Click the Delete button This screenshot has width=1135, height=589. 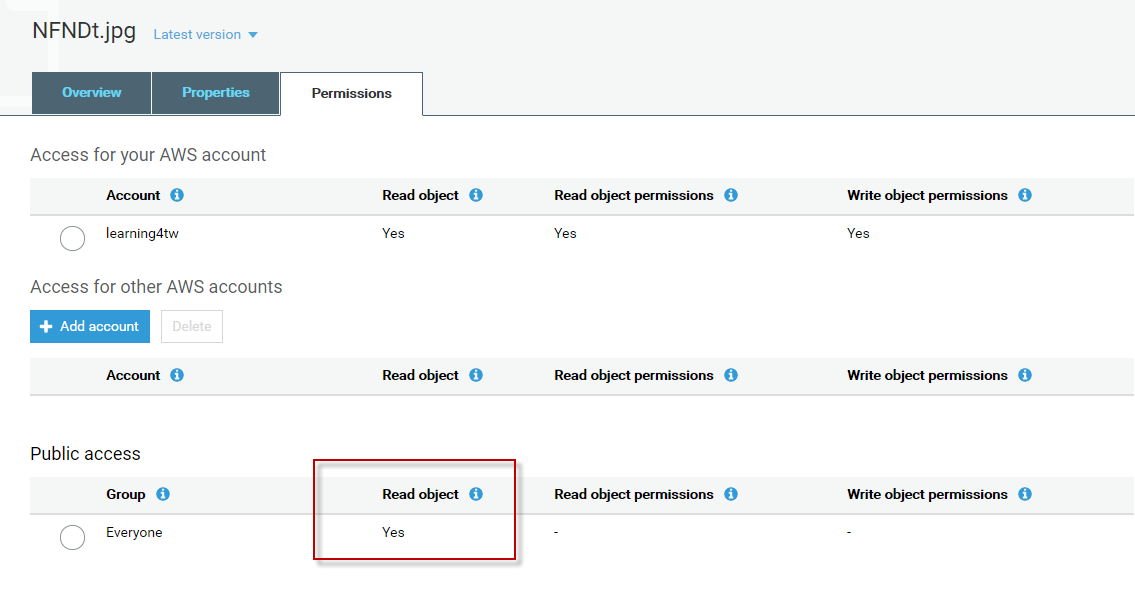click(192, 326)
